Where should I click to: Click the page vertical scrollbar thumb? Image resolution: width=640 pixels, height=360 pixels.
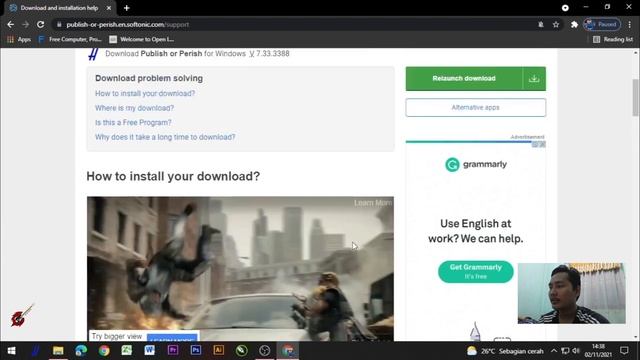(x=636, y=98)
